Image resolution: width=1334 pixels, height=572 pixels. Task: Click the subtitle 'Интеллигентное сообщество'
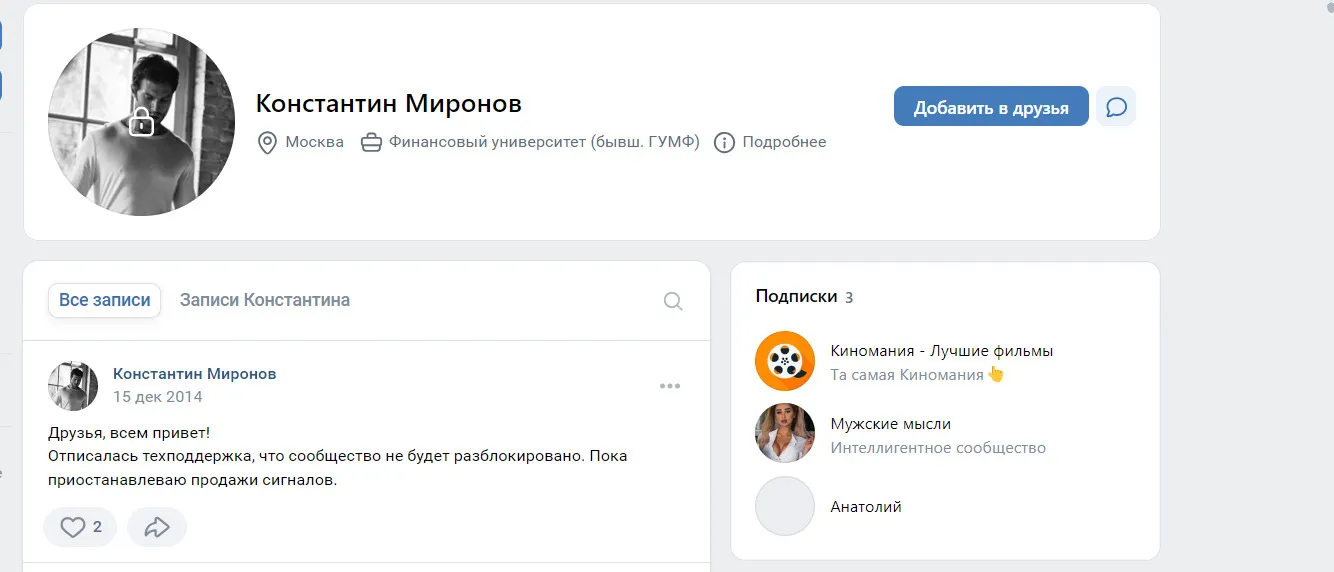pos(938,448)
